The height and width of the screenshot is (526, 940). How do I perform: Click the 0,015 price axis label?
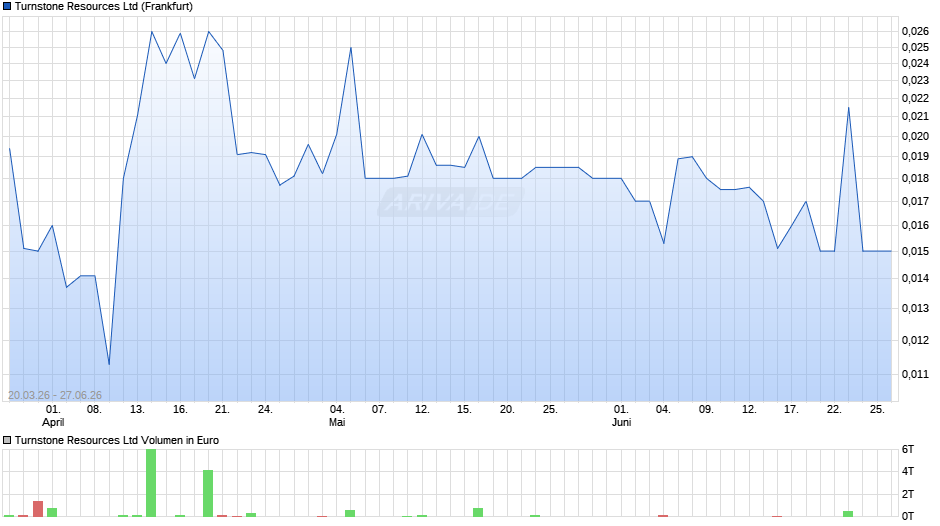point(915,251)
